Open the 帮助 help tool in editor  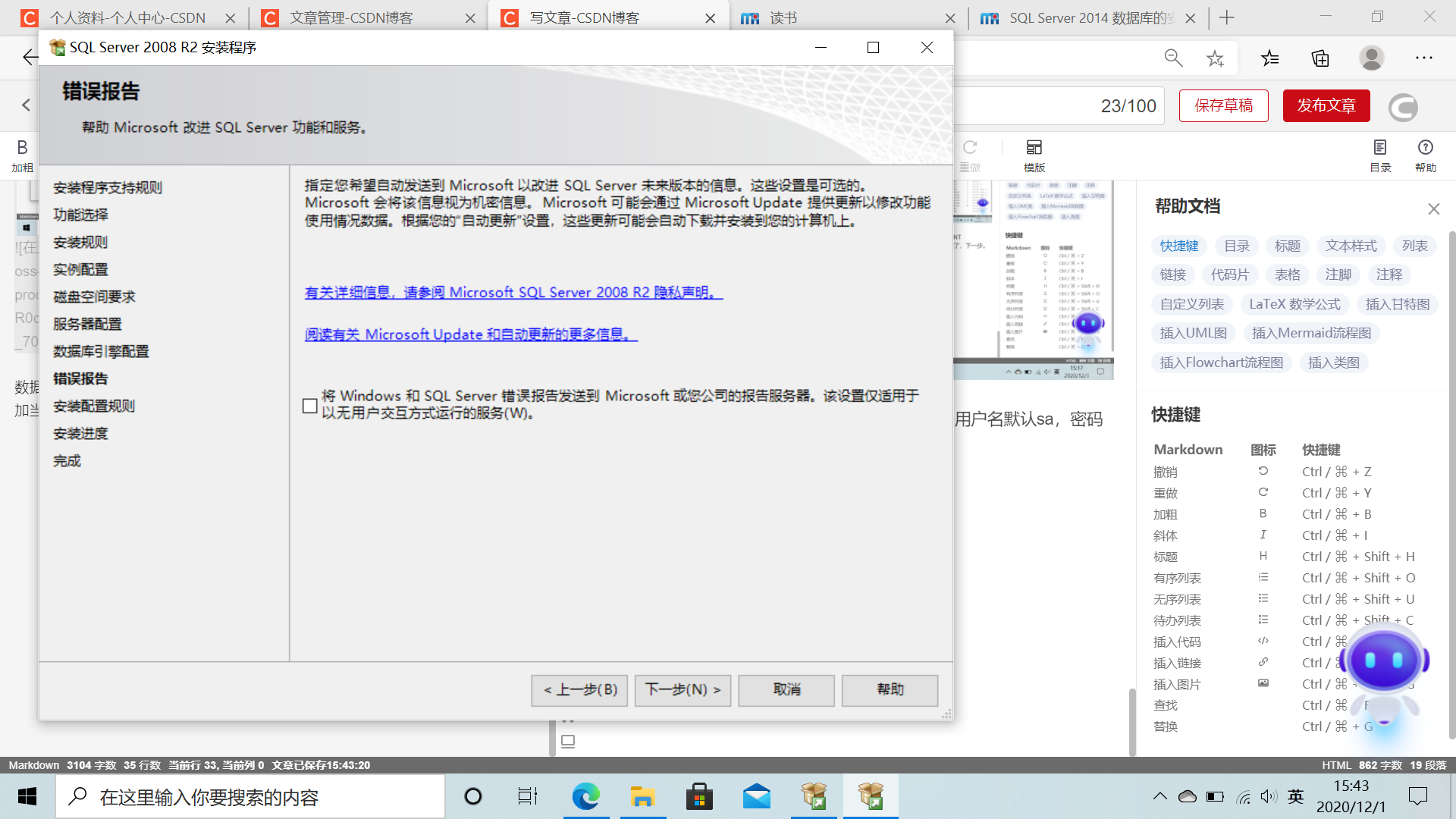pyautogui.click(x=1426, y=156)
